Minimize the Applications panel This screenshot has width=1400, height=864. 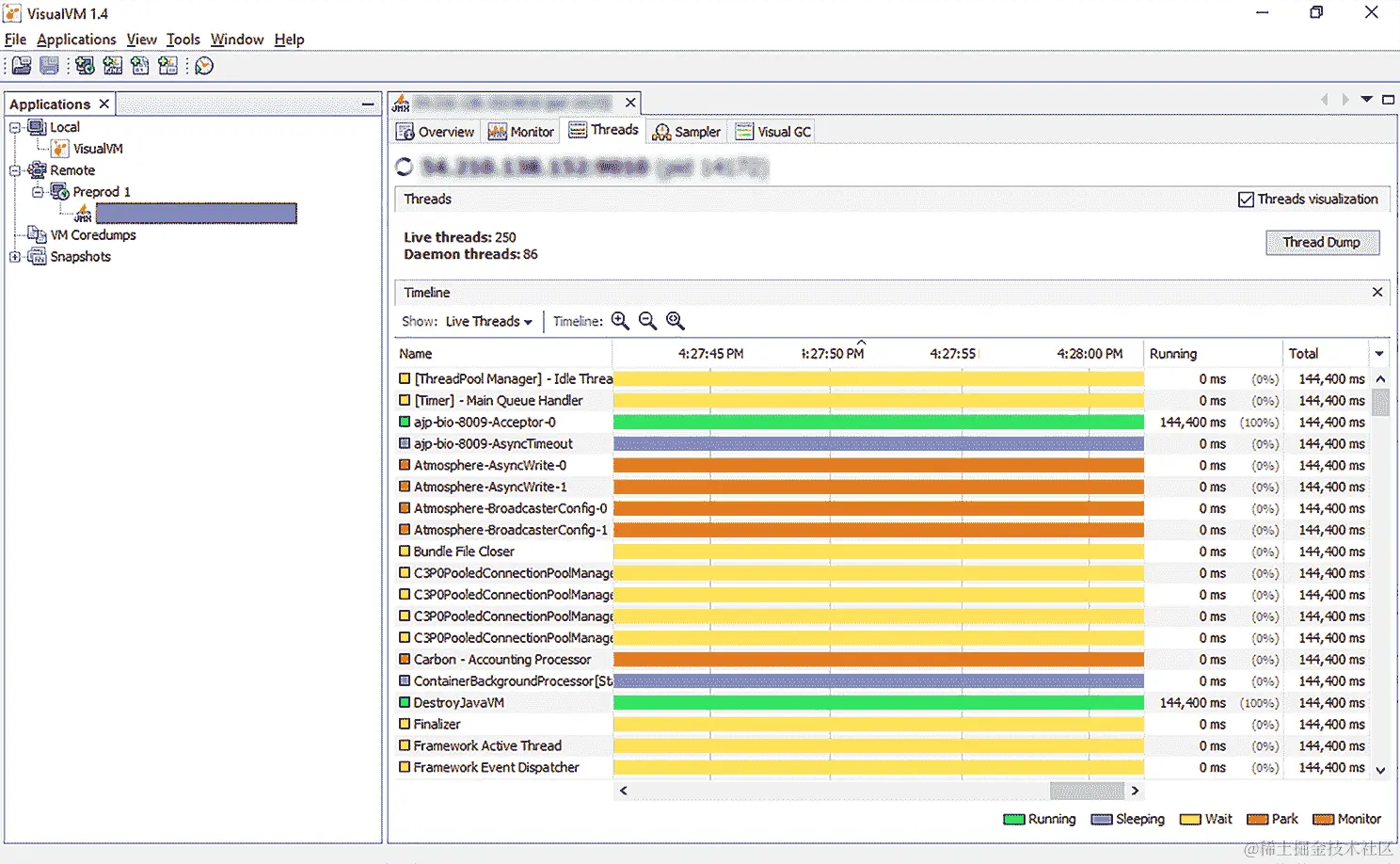click(x=368, y=104)
